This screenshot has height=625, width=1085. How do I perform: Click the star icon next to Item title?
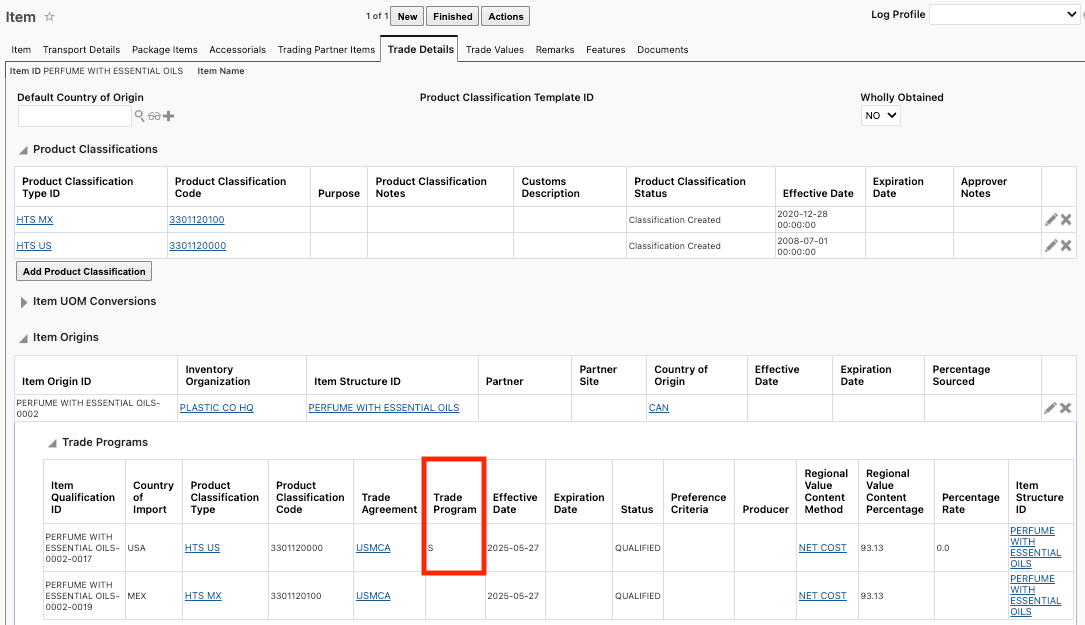point(48,16)
